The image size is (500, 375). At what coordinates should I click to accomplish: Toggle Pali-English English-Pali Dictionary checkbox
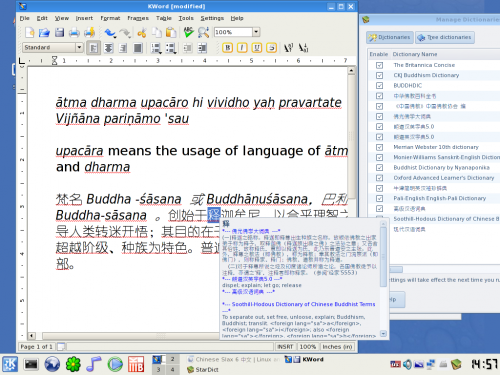tap(379, 199)
